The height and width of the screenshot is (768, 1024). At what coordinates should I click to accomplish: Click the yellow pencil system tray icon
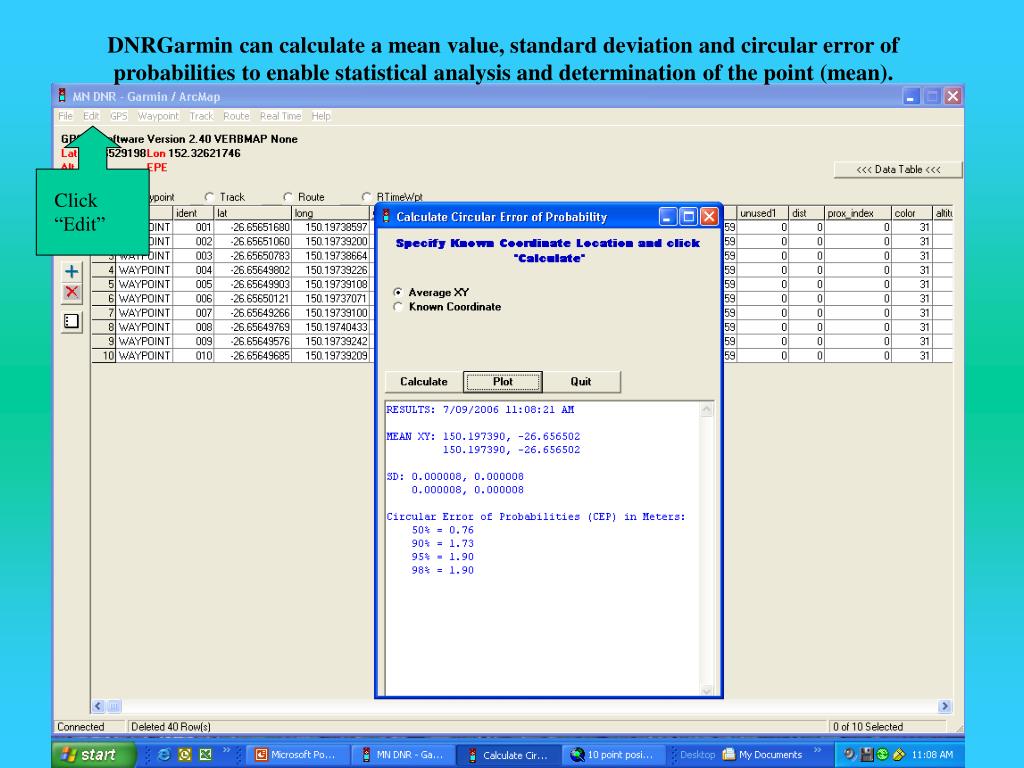coord(899,754)
